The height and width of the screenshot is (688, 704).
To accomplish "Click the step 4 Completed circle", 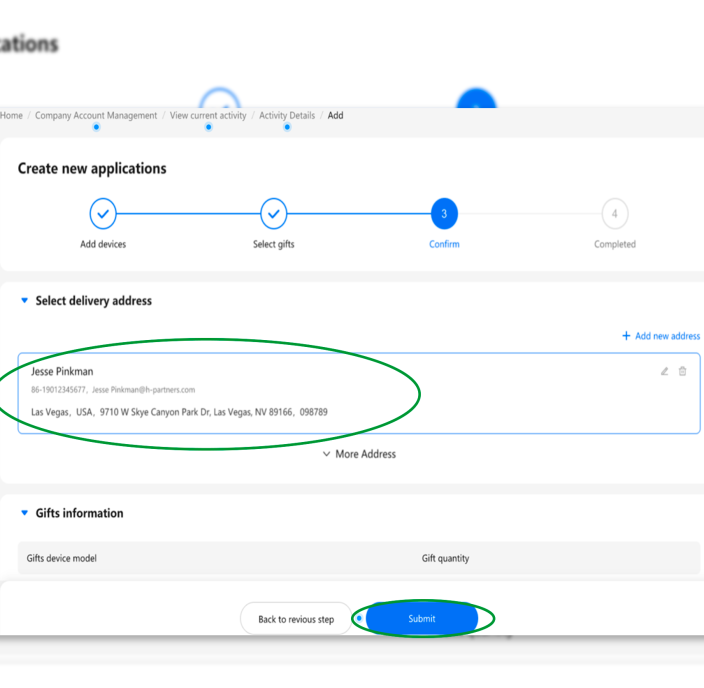I will tap(615, 214).
